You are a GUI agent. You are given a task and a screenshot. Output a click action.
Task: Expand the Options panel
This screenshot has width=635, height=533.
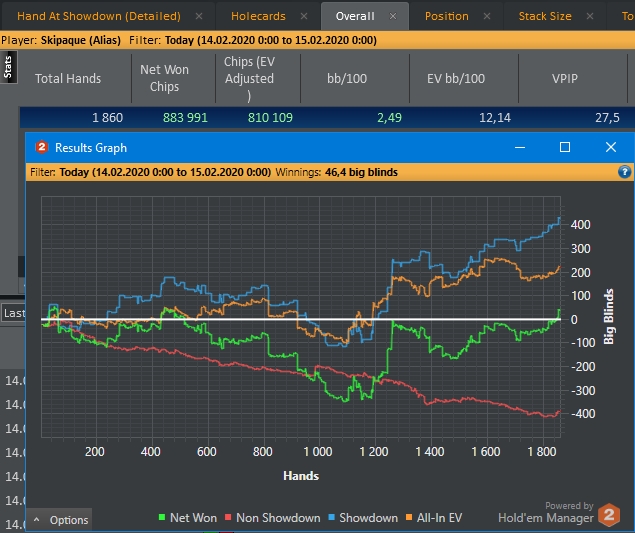pos(59,520)
